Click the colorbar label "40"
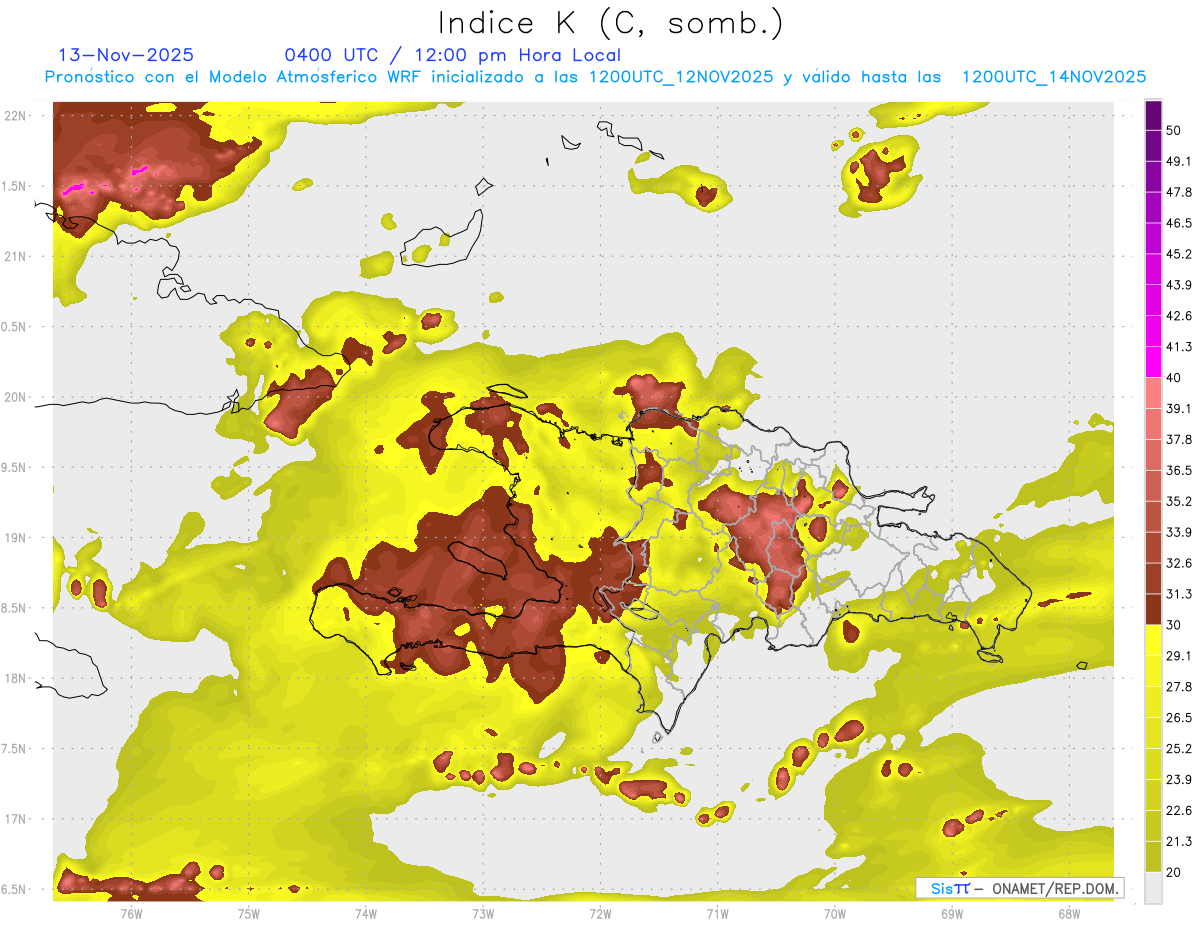Screen dimensions: 1200x927 (1174, 377)
